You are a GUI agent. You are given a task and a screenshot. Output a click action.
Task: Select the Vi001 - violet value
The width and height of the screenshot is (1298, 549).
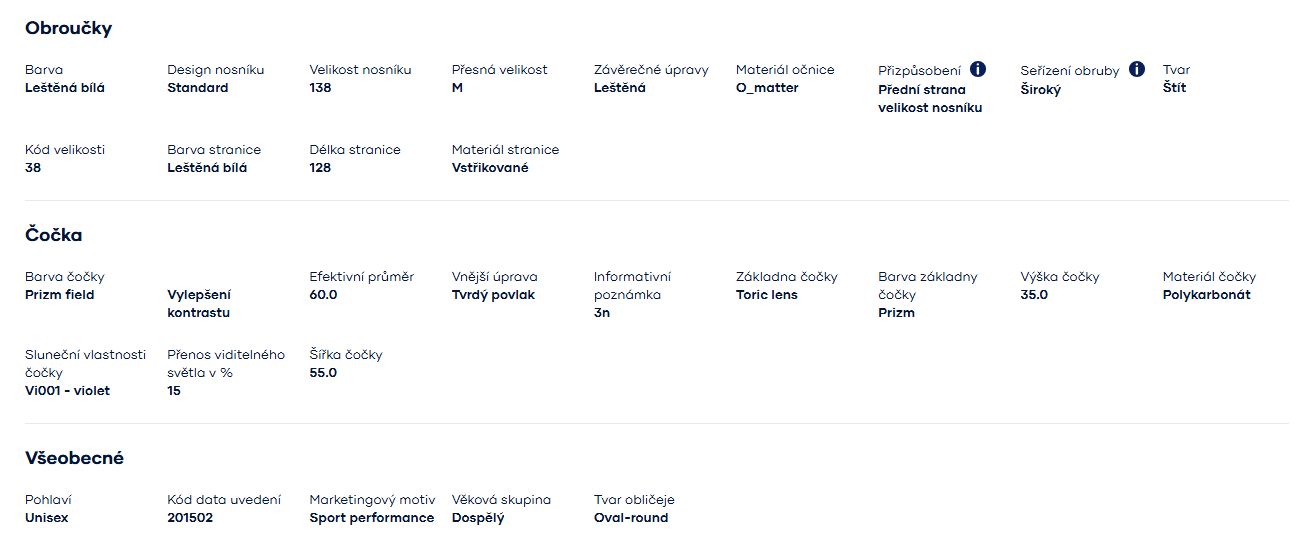pyautogui.click(x=67, y=391)
